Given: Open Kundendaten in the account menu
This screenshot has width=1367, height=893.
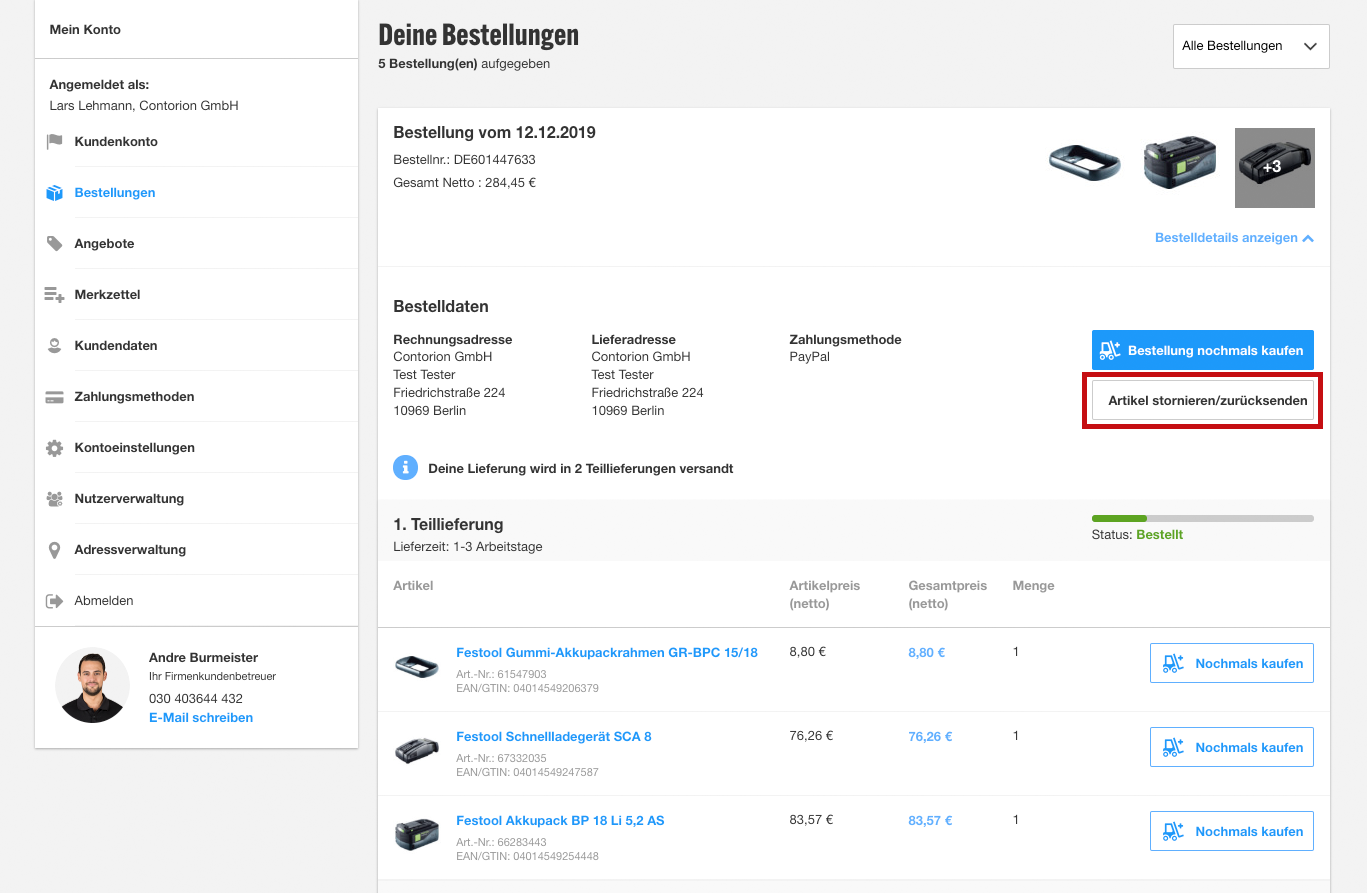Looking at the screenshot, I should 115,346.
